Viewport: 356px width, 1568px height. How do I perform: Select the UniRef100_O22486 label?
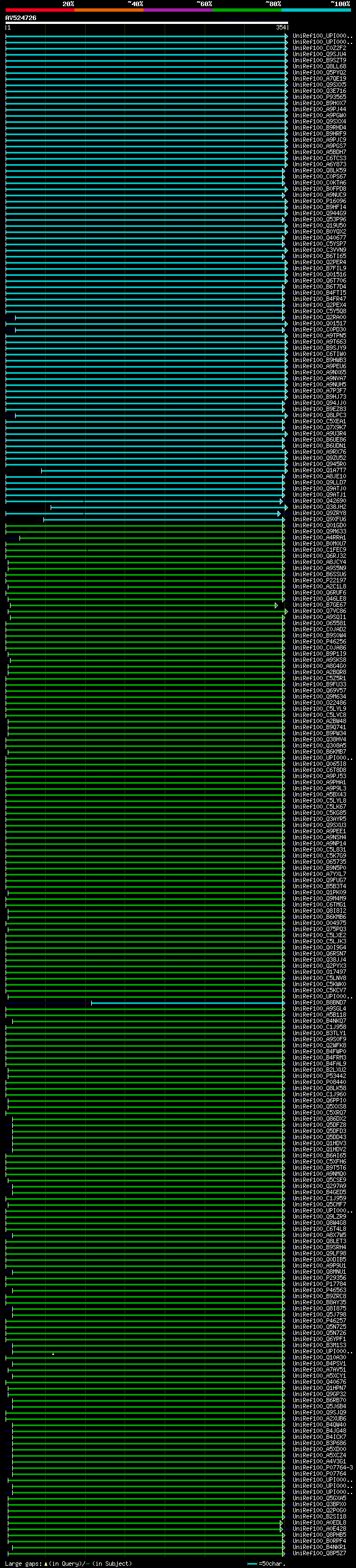pyautogui.click(x=319, y=703)
